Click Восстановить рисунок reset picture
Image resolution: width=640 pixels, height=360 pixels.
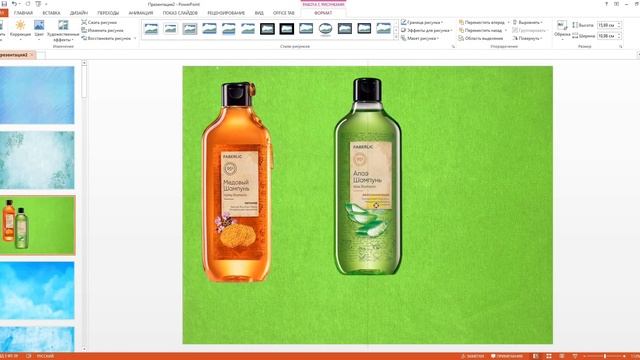[x=109, y=38]
